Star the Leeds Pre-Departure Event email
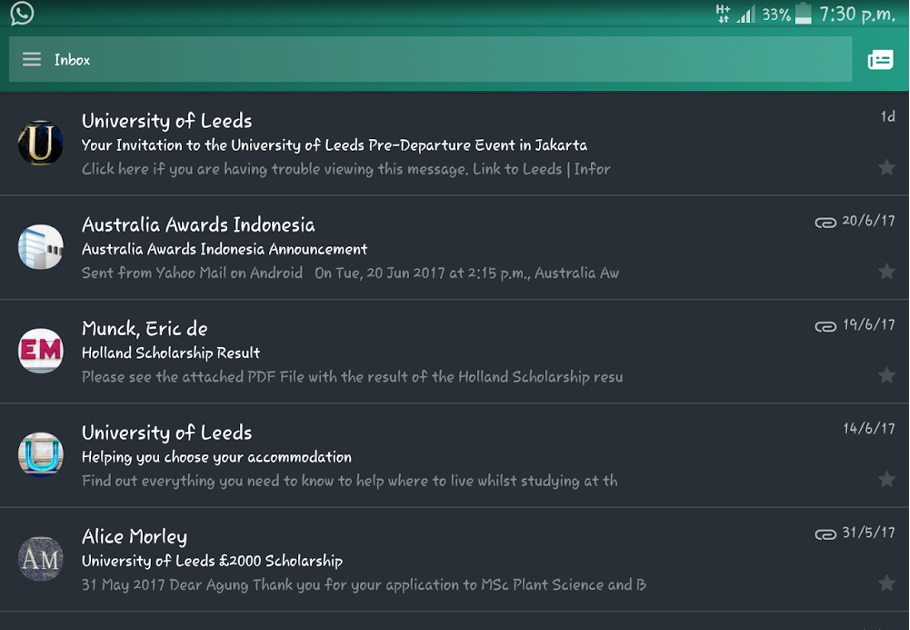The image size is (910, 630). pyautogui.click(x=886, y=167)
